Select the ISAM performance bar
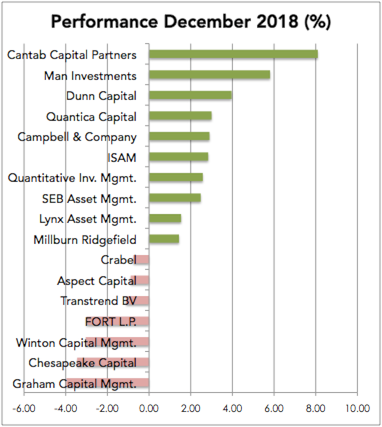The image size is (382, 427). [179, 157]
